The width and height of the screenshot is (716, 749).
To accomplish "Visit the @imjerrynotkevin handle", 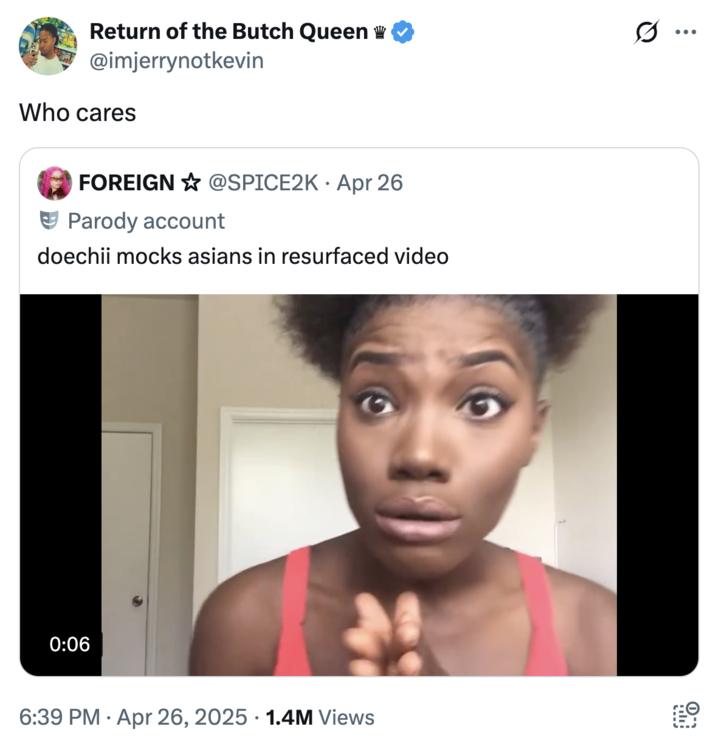I will pyautogui.click(x=177, y=61).
